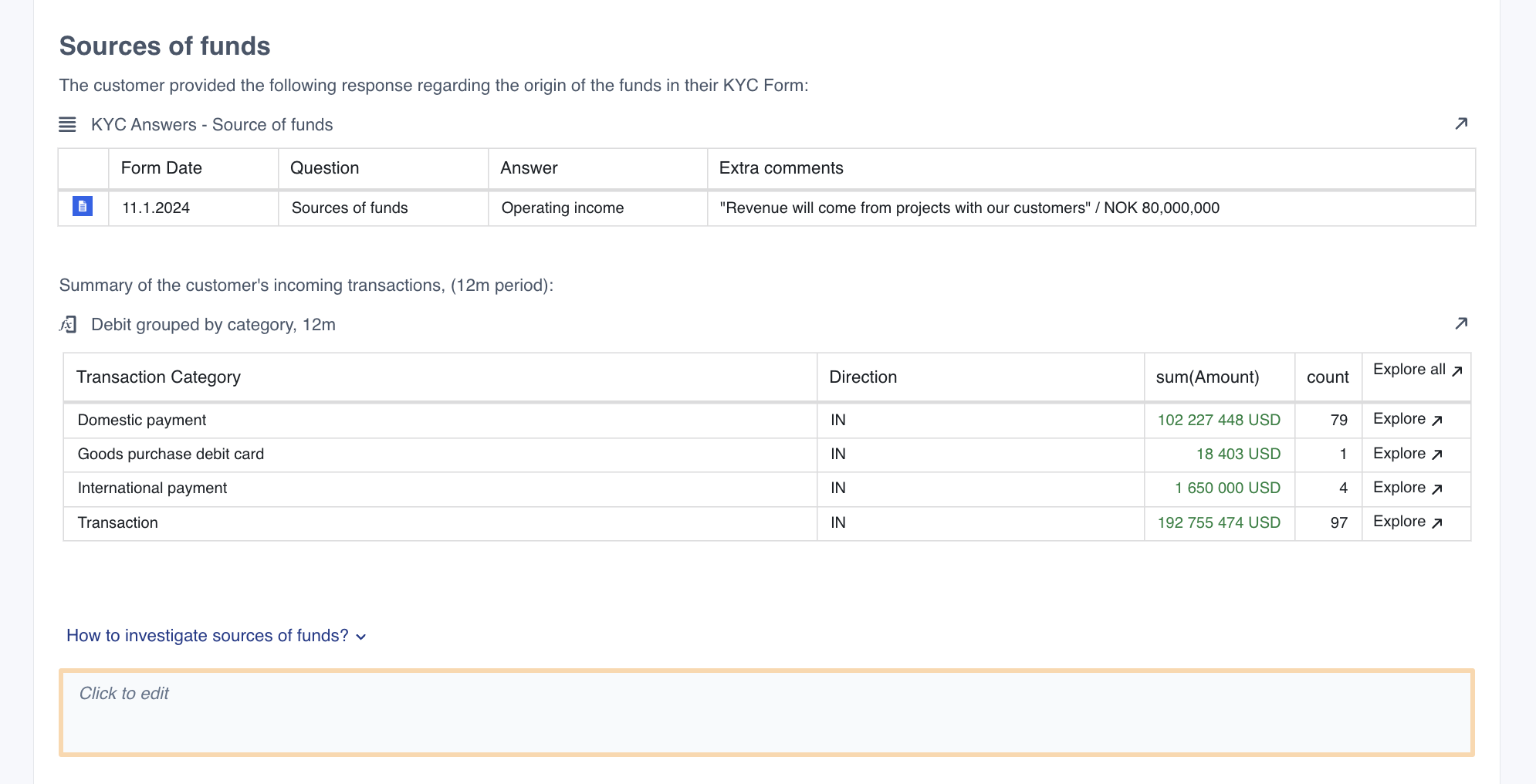Open KYC Answers widget with arrow icon
This screenshot has height=784, width=1536.
pyautogui.click(x=1460, y=123)
